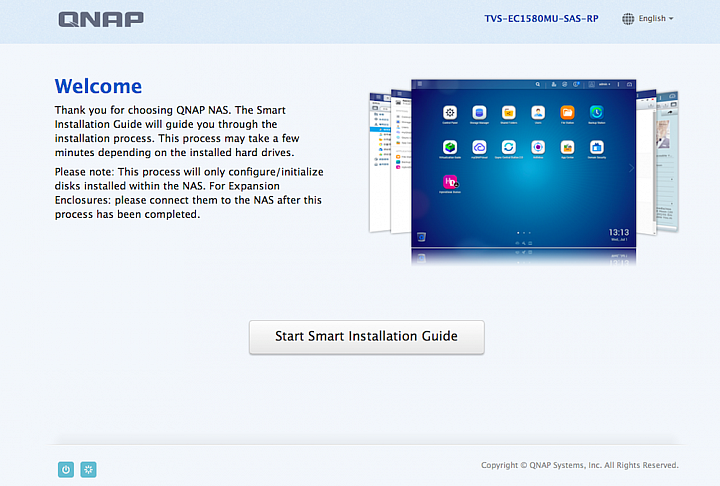Click the QNAP copyright notice

pos(579,465)
